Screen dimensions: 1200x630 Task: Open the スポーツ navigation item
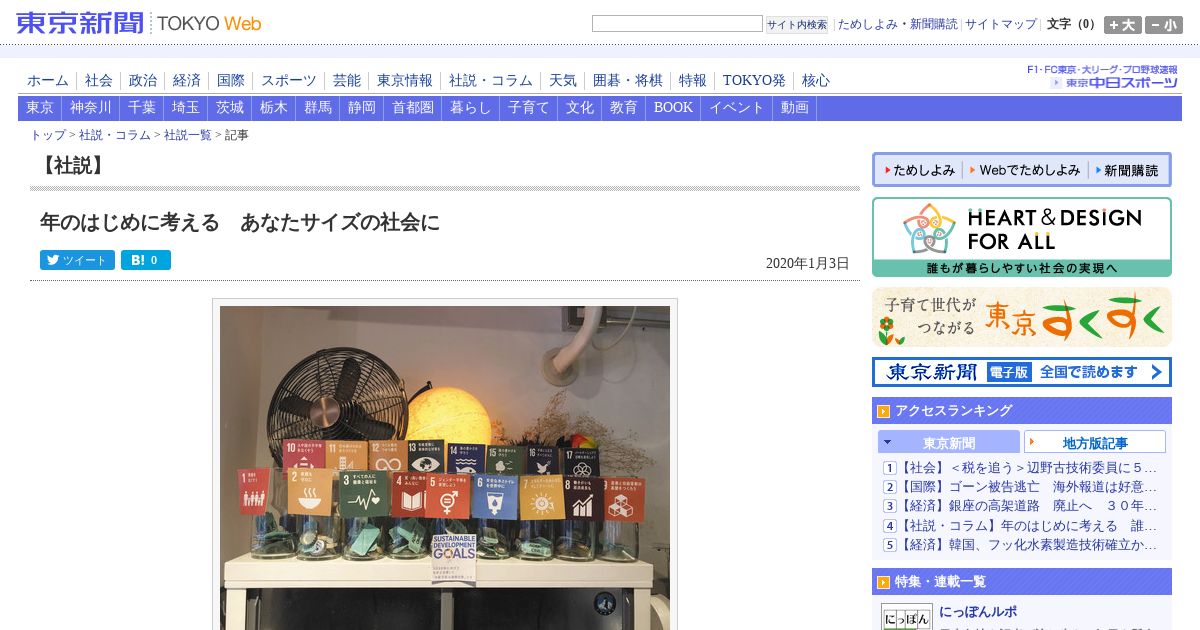point(289,81)
